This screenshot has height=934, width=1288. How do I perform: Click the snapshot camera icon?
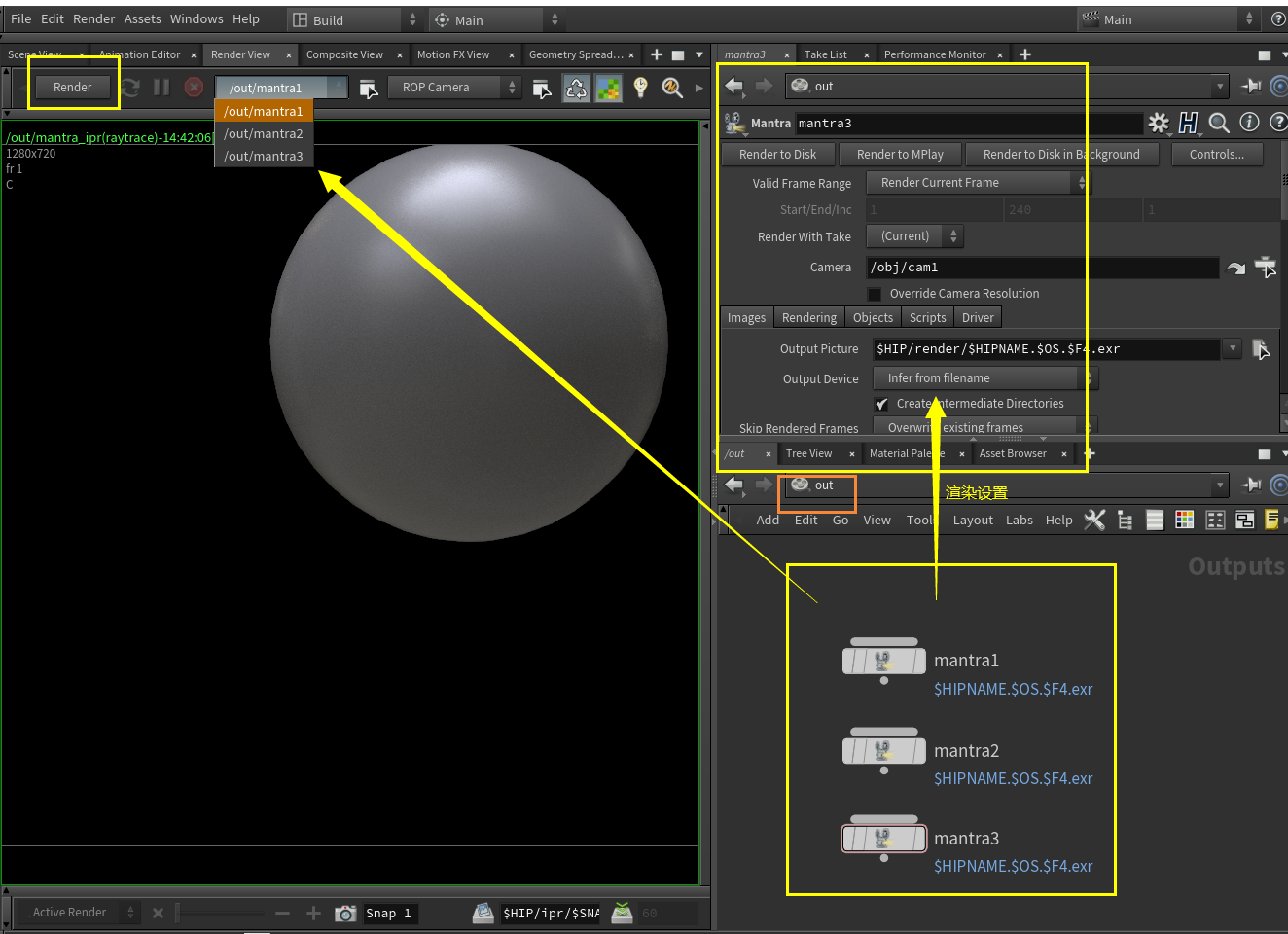(345, 914)
